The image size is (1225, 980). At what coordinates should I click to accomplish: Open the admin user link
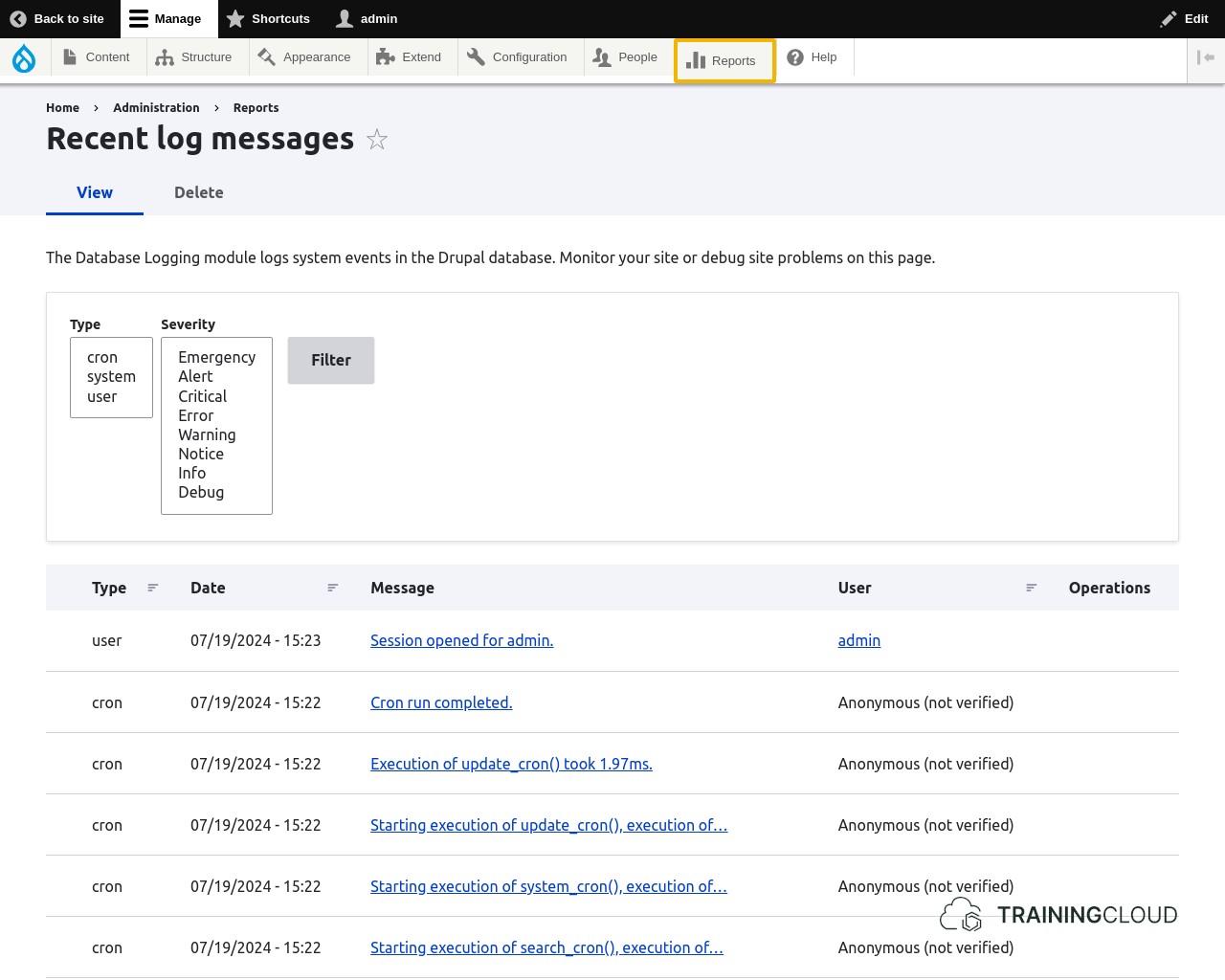tap(858, 640)
